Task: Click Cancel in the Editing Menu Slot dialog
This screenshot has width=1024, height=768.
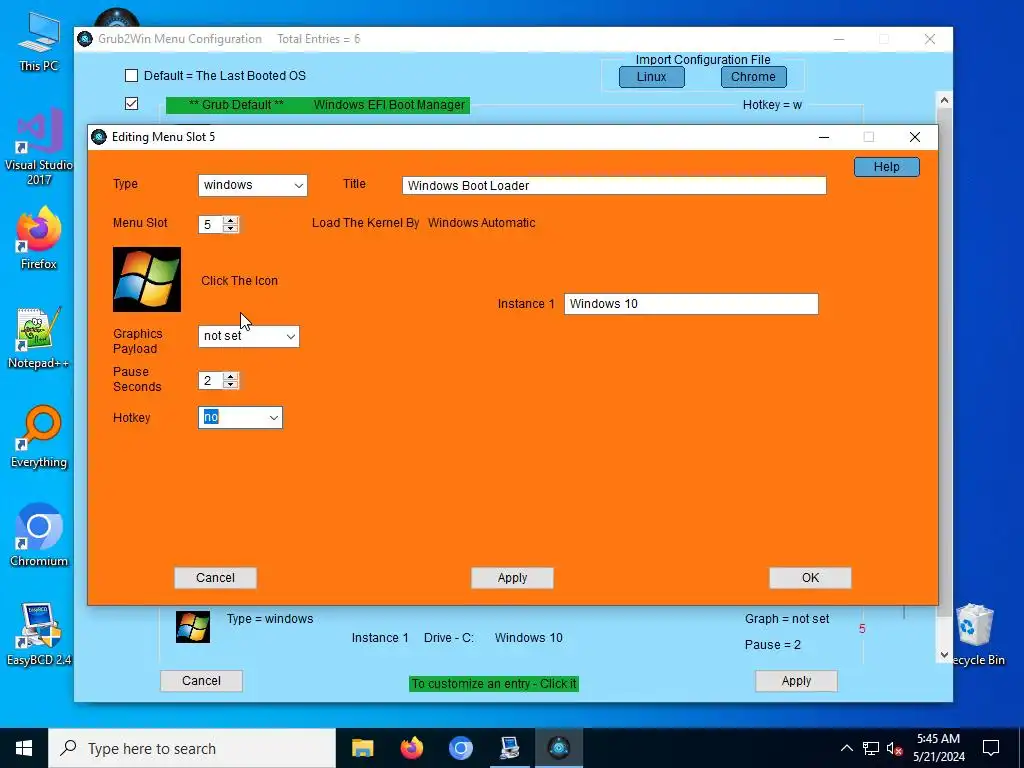Action: coord(215,577)
